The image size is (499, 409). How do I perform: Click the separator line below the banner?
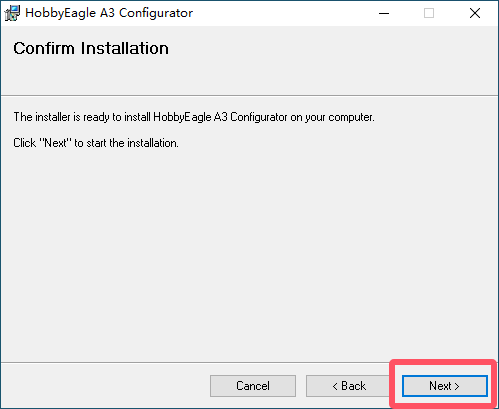249,96
